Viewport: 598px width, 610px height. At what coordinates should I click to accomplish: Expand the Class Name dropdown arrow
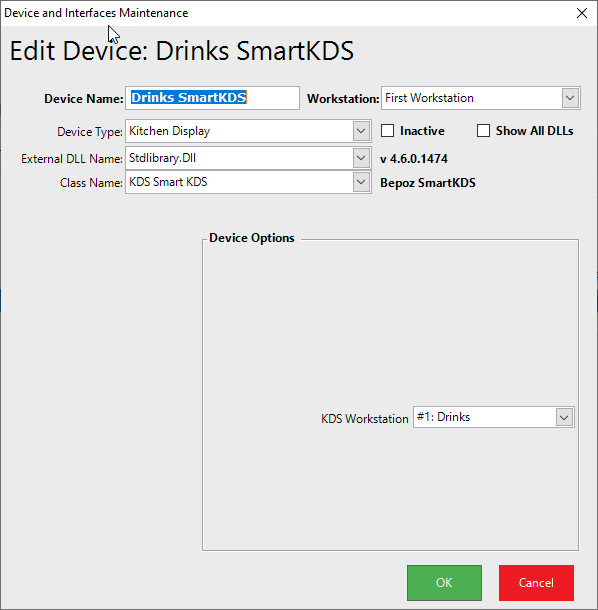click(361, 182)
